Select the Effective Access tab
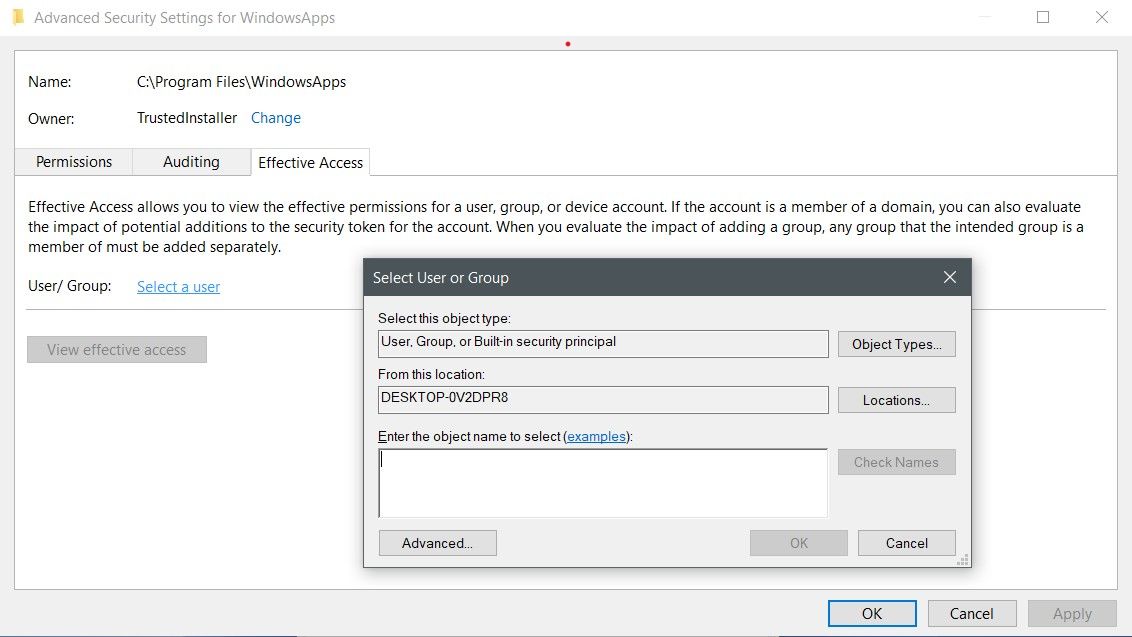The width and height of the screenshot is (1132, 637). (310, 161)
